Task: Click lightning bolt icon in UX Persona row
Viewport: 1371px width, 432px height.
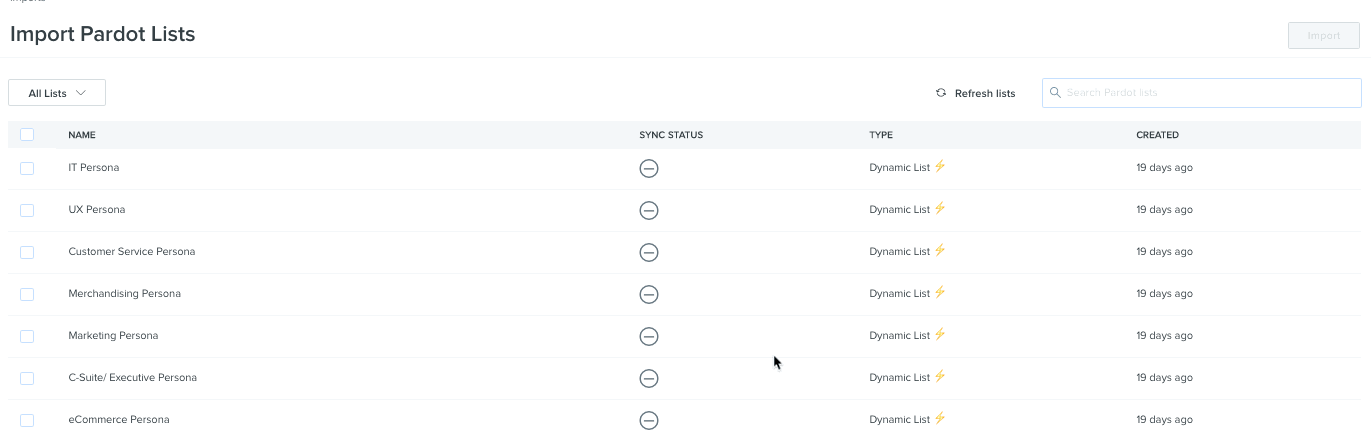Action: pyautogui.click(x=940, y=208)
